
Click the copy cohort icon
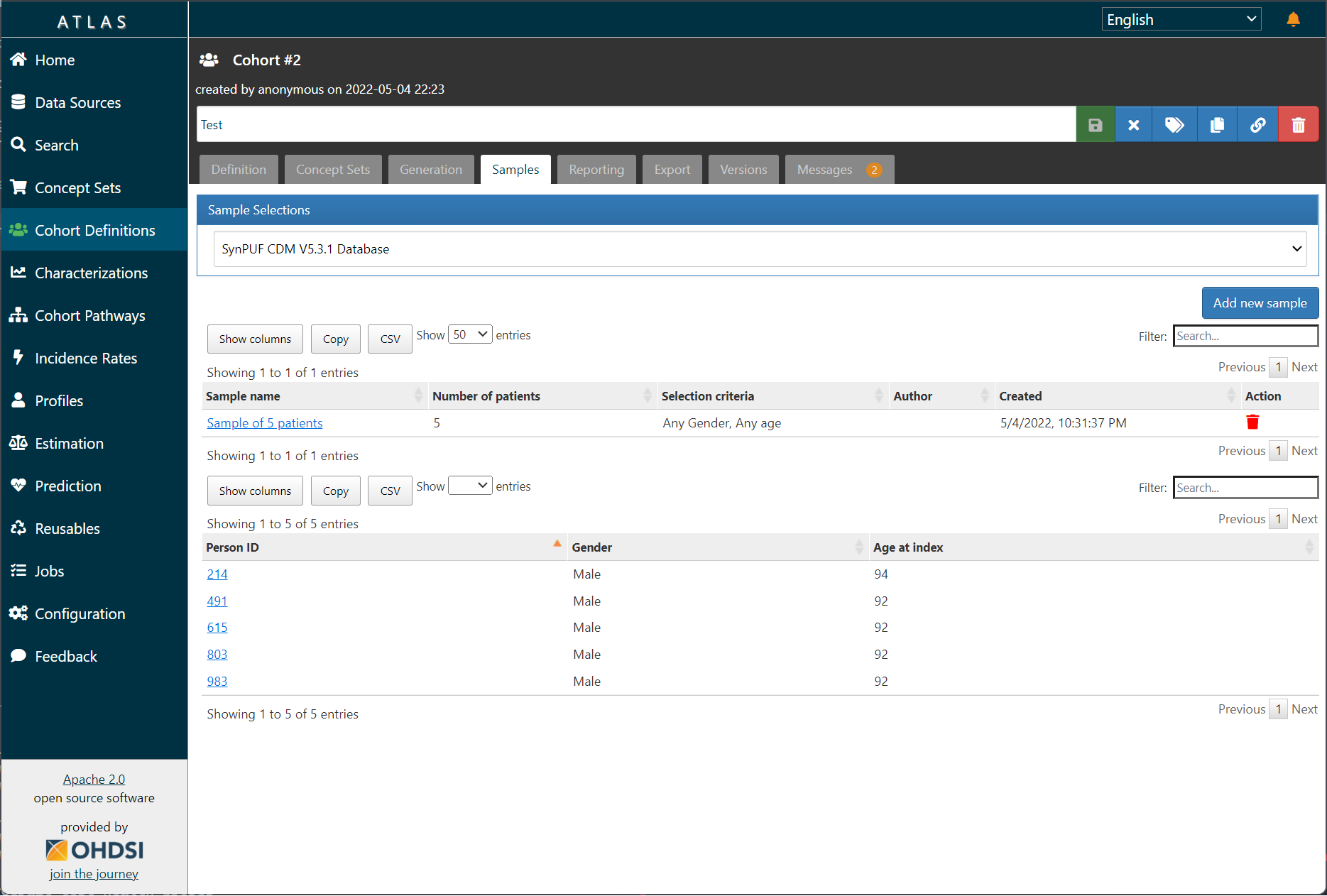pyautogui.click(x=1217, y=125)
